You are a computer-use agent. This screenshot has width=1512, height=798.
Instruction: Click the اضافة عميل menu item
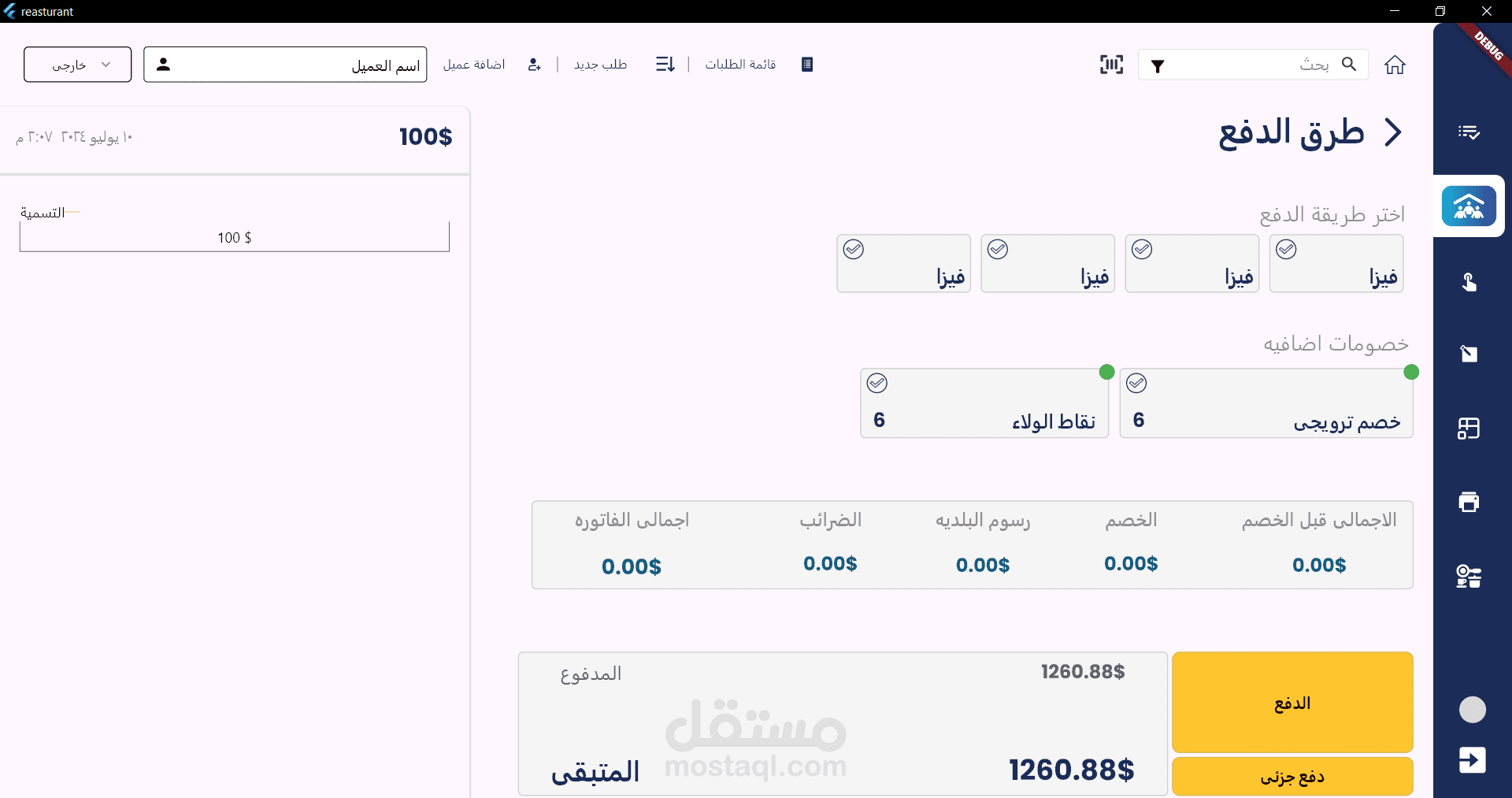474,65
